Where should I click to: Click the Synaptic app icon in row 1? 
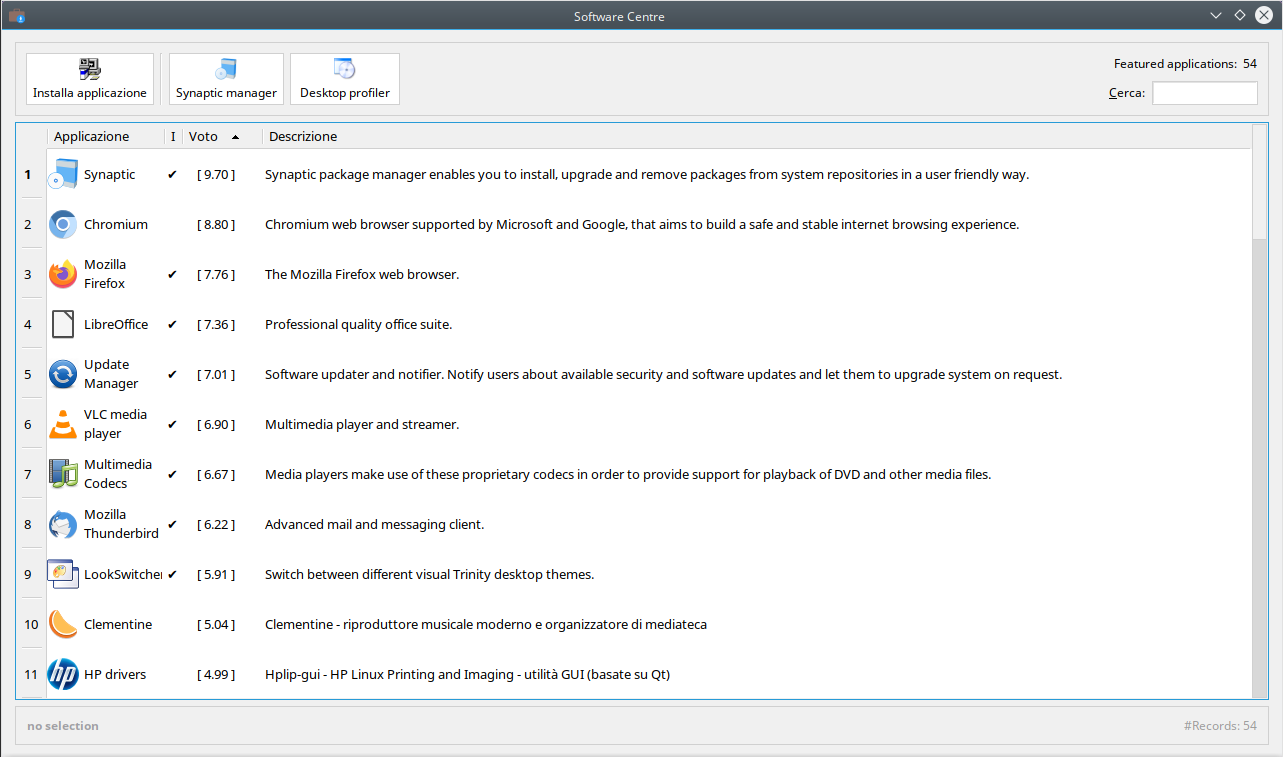(63, 174)
